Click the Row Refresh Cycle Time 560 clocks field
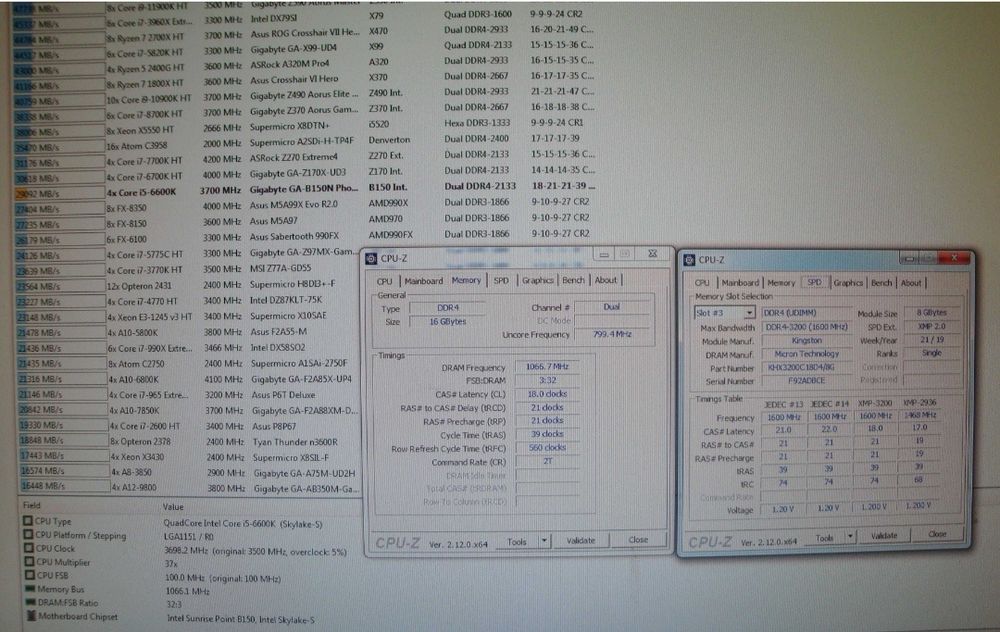The width and height of the screenshot is (1000, 632). (x=547, y=448)
